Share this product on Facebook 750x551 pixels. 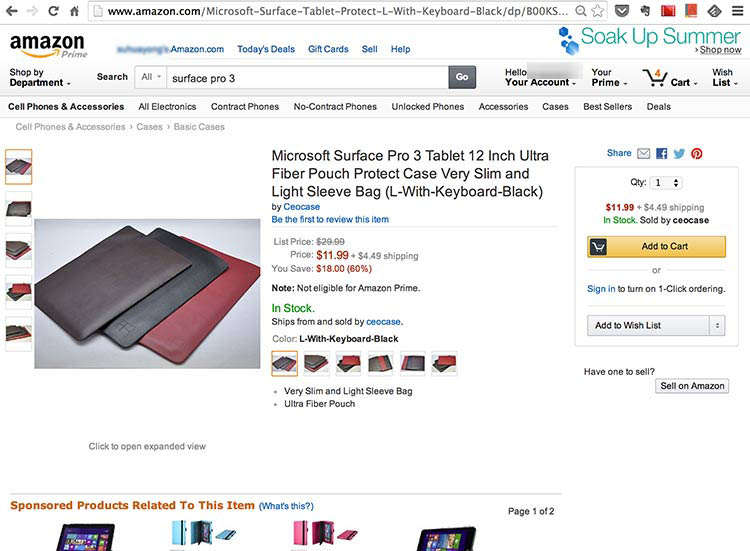[661, 154]
